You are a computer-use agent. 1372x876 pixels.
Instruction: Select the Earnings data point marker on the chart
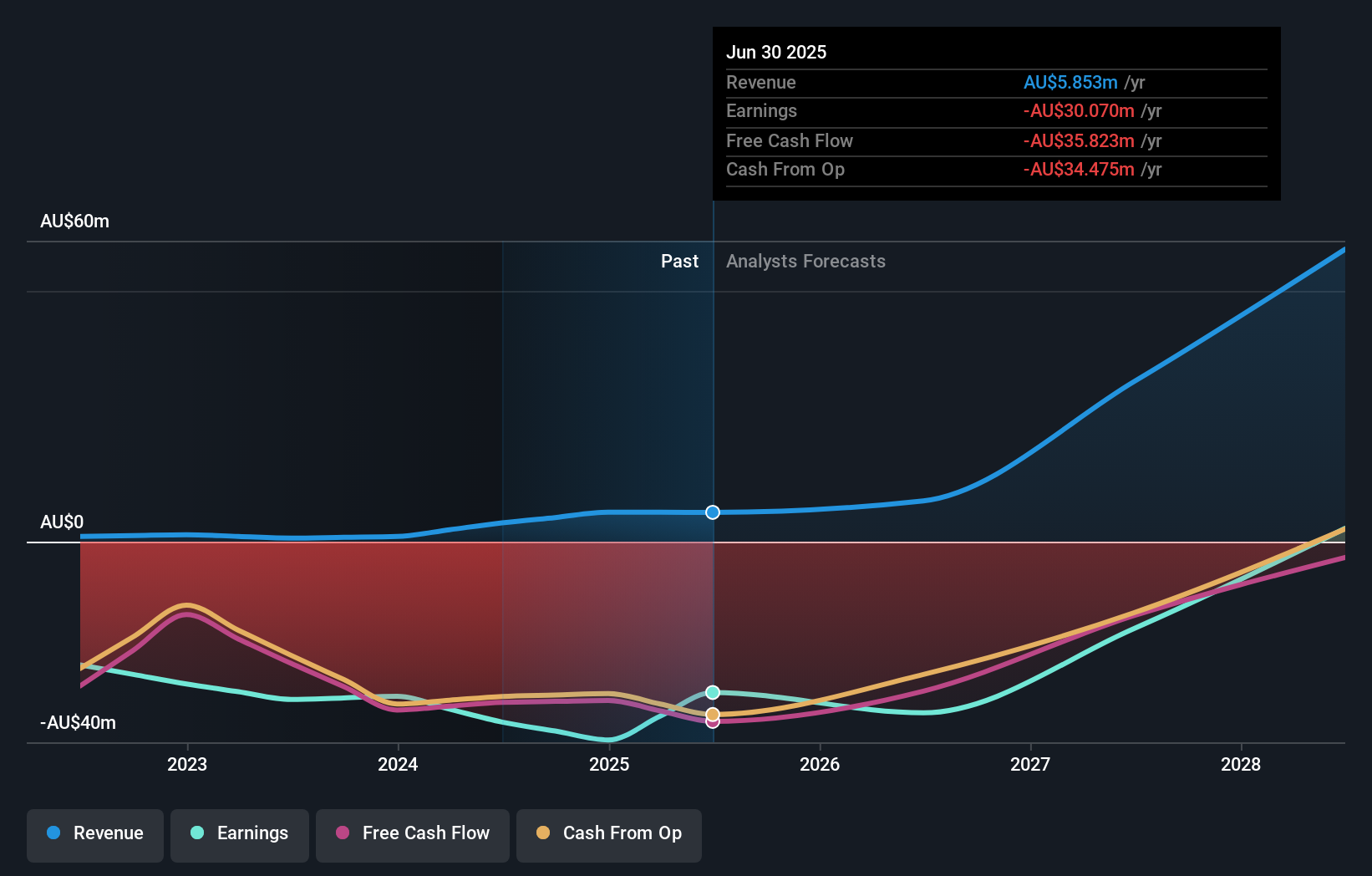pos(712,691)
